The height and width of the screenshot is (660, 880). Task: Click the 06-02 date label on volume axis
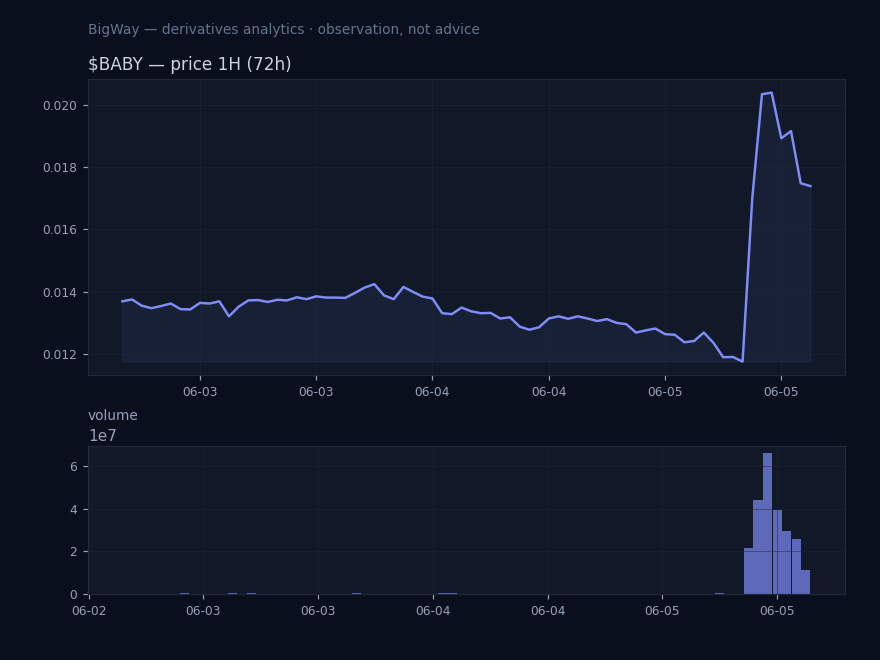tap(89, 611)
